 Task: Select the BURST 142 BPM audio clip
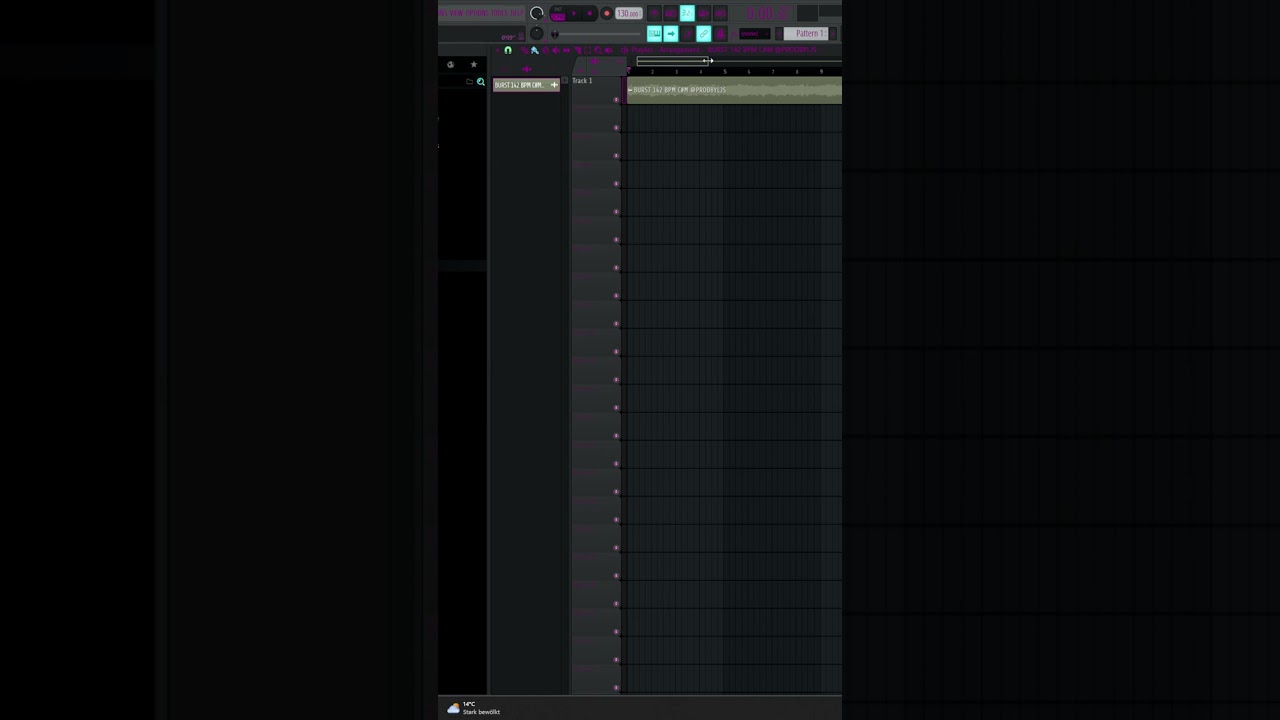coord(734,90)
